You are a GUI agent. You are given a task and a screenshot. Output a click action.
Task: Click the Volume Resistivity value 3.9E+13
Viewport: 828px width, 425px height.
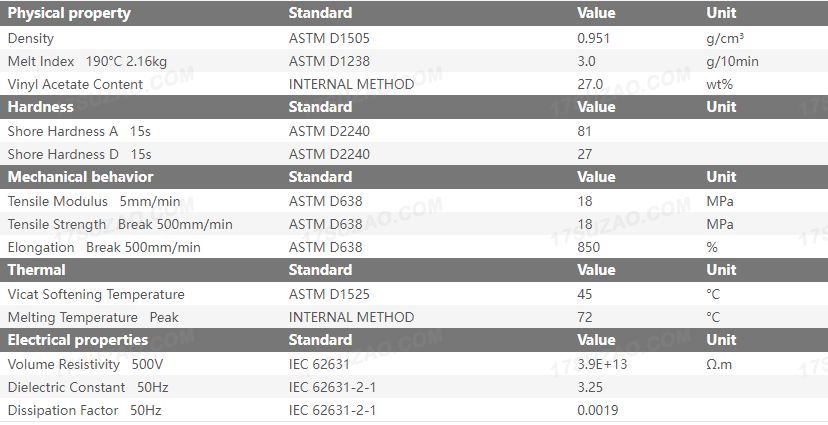602,364
